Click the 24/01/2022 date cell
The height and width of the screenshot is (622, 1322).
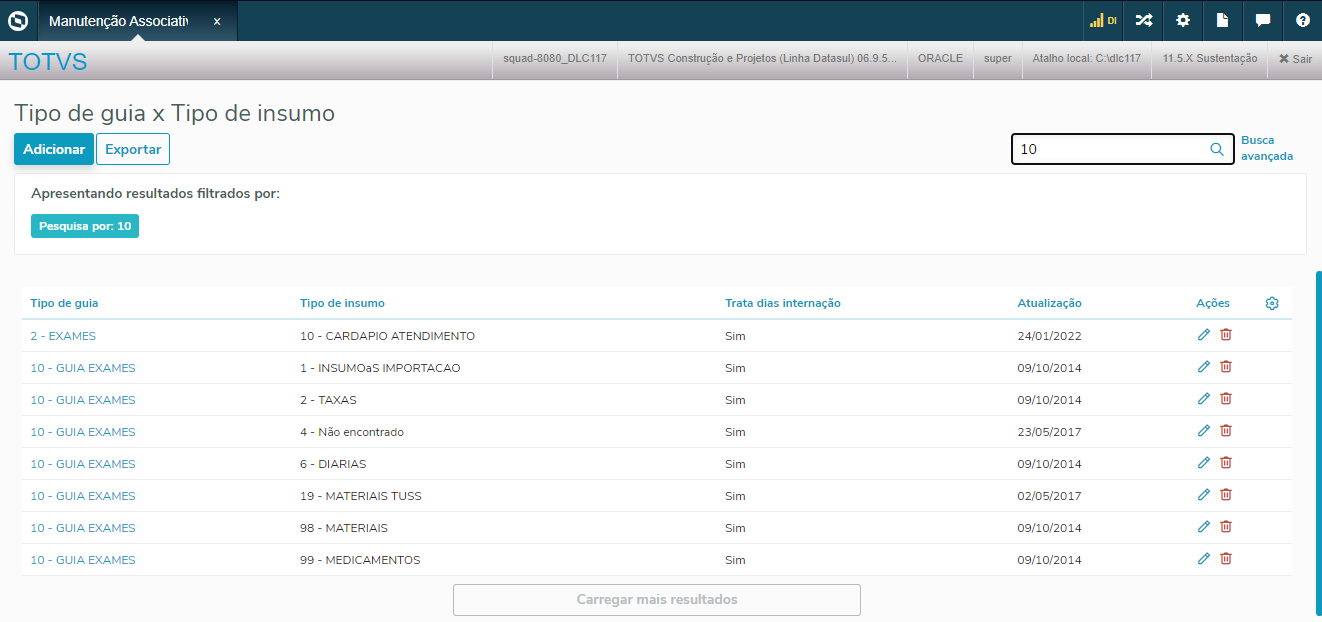point(1049,336)
